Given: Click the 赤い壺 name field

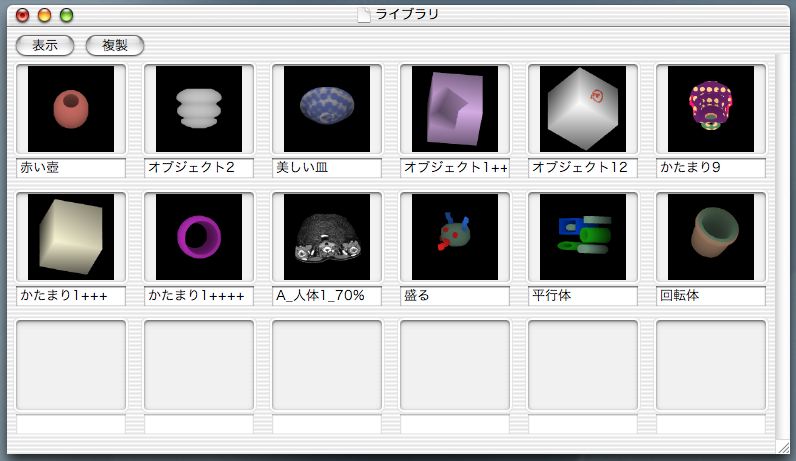Looking at the screenshot, I should (71, 168).
